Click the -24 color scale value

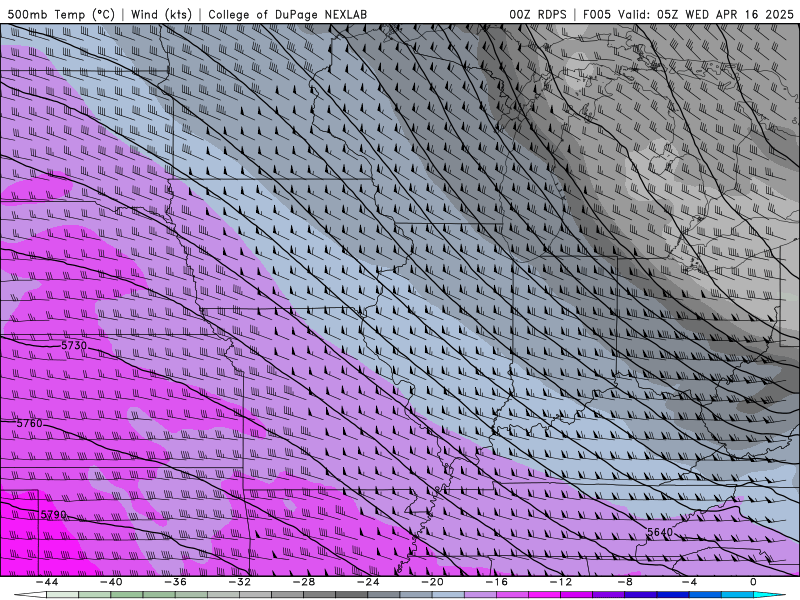[368, 582]
